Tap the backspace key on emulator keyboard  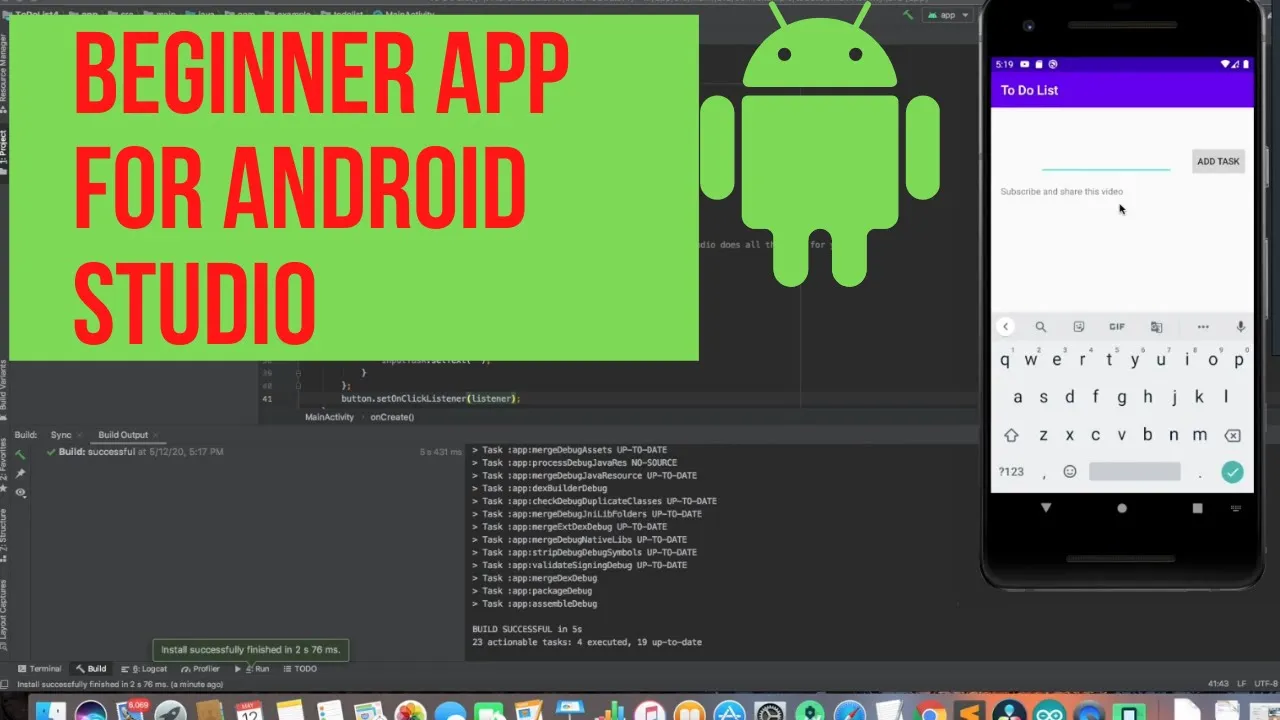[x=1233, y=435]
